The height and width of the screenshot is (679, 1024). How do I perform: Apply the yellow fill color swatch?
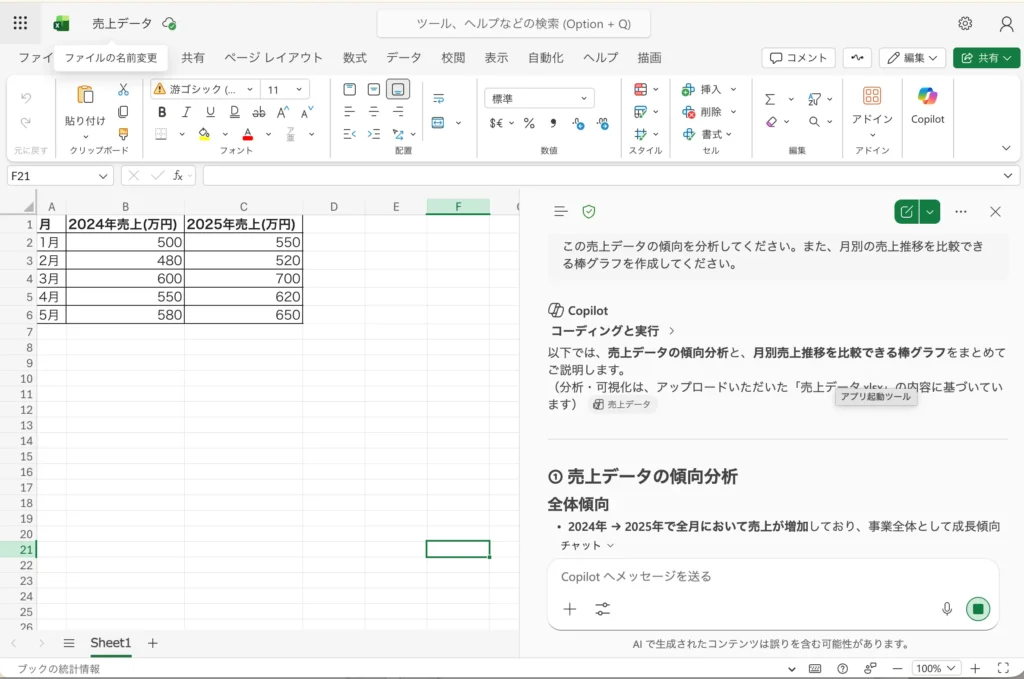[x=204, y=134]
